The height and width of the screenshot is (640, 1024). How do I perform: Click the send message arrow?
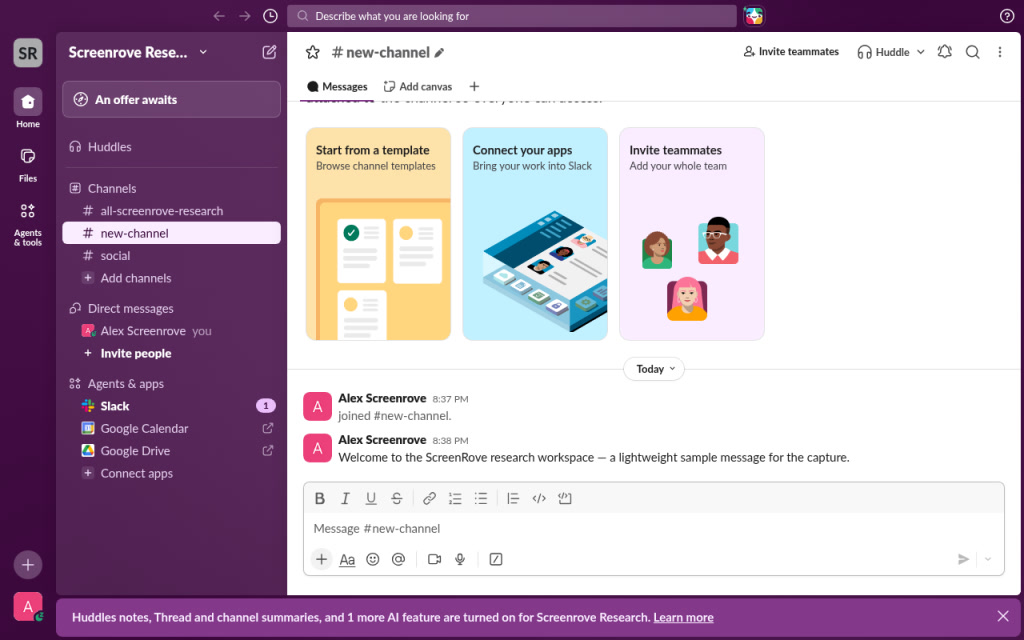pos(963,559)
